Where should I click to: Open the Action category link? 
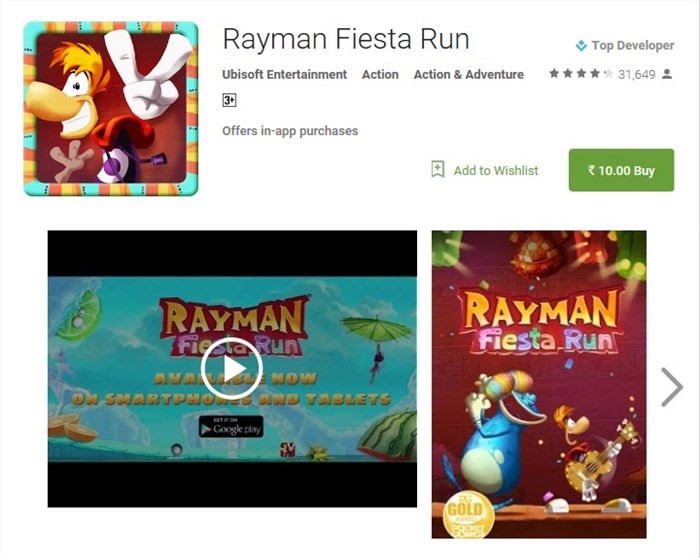pos(380,74)
